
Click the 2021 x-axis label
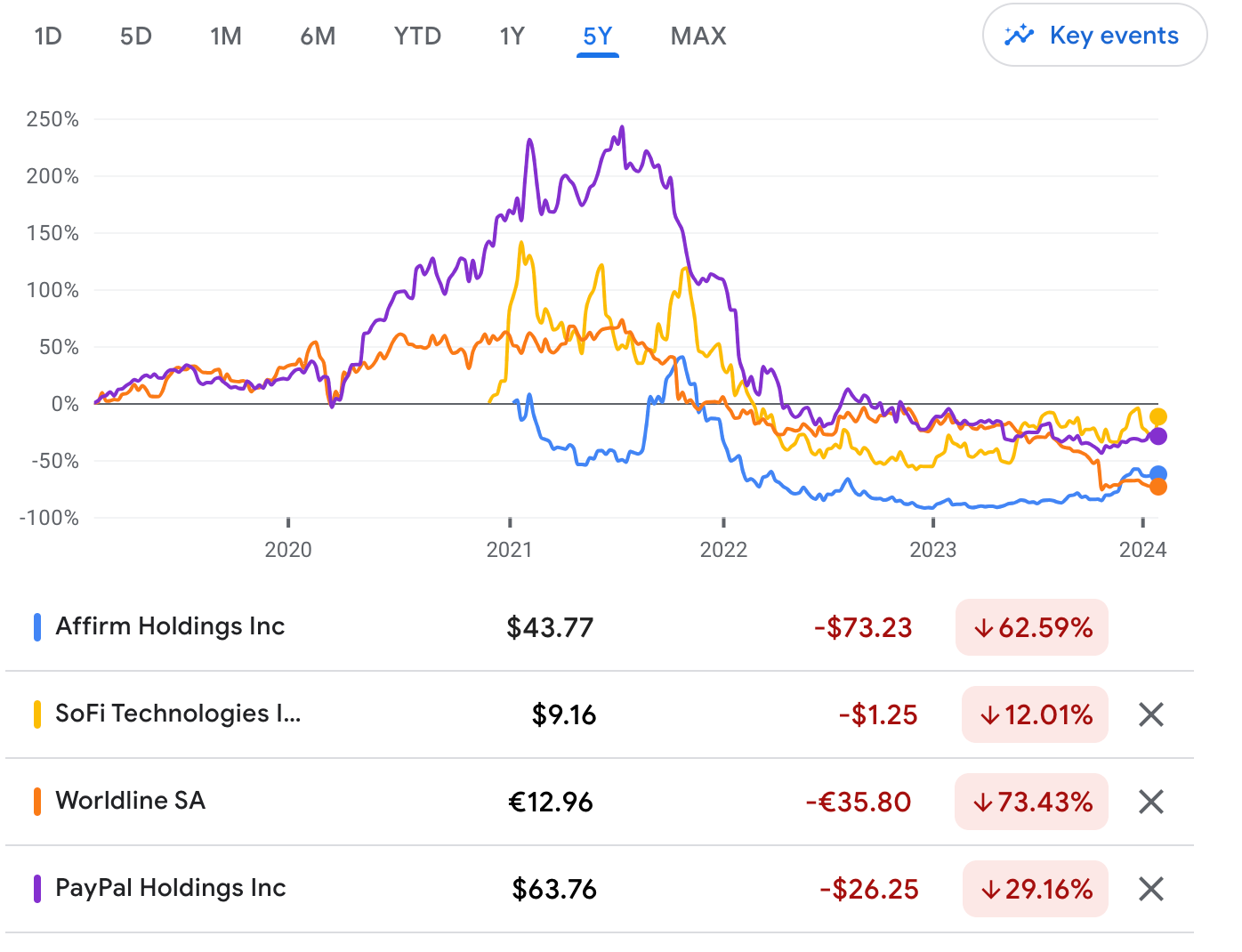pyautogui.click(x=510, y=549)
